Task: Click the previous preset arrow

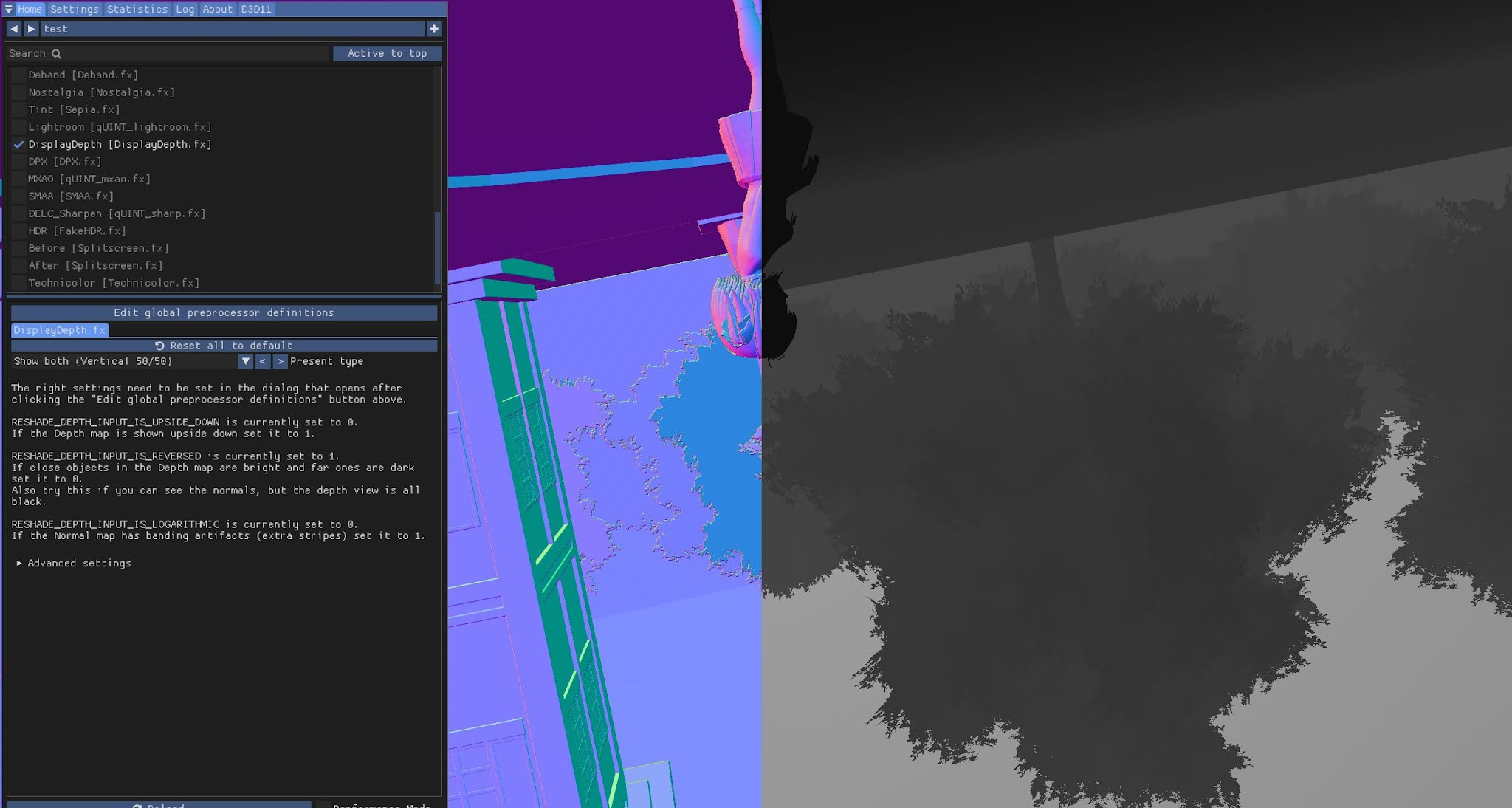Action: (x=14, y=29)
